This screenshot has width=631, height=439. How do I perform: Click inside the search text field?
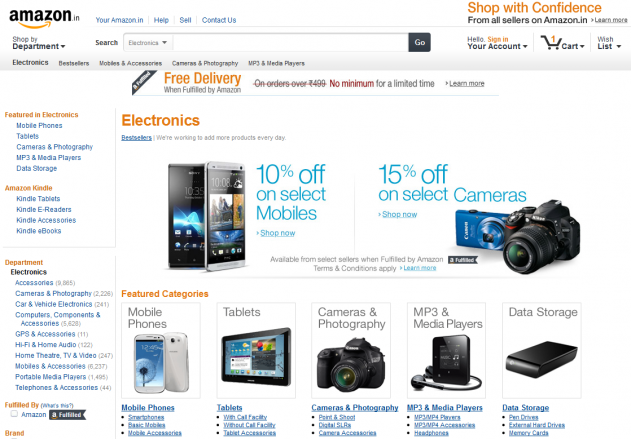click(x=291, y=43)
